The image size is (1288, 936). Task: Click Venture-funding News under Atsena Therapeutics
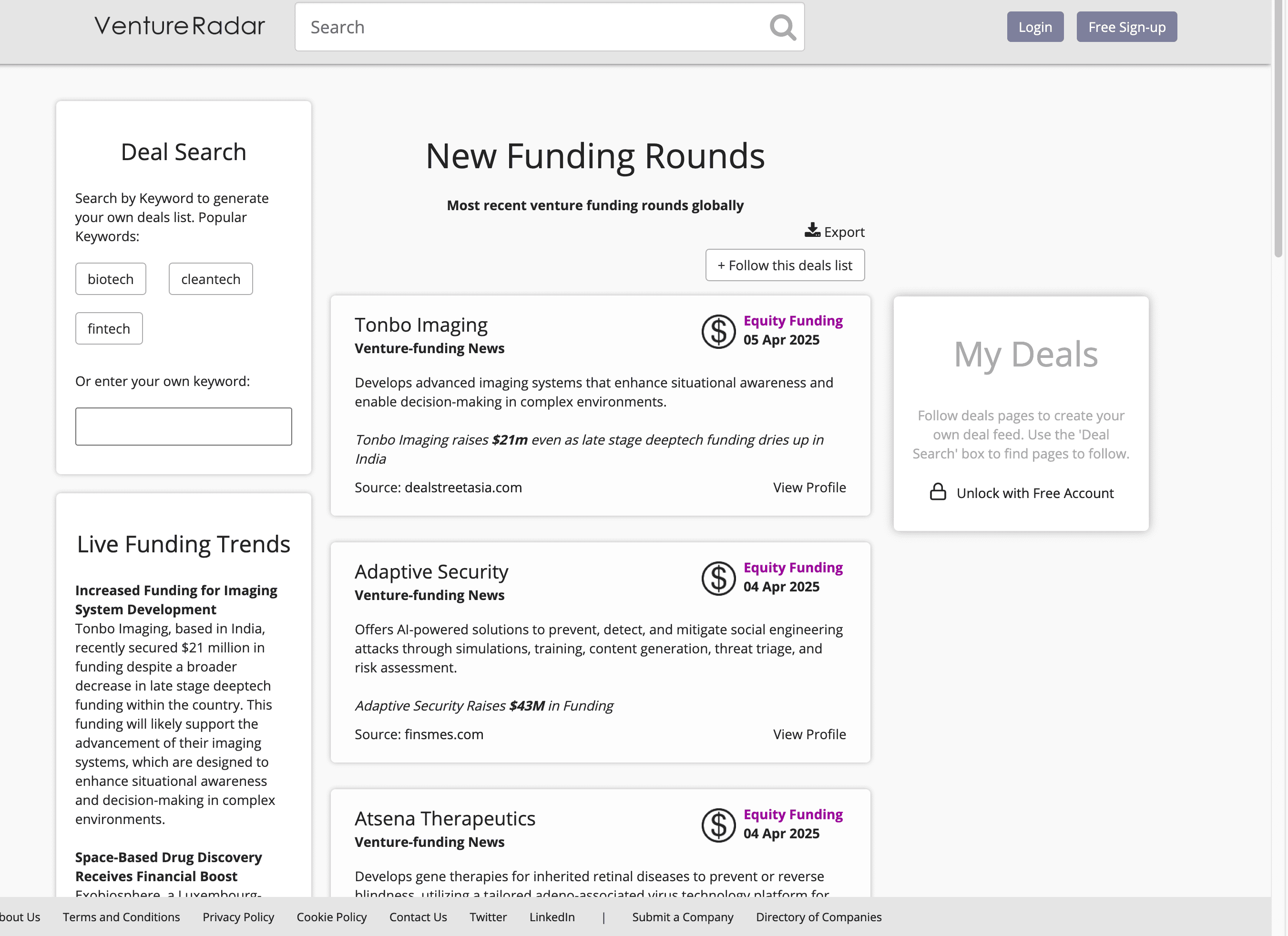[x=429, y=842]
